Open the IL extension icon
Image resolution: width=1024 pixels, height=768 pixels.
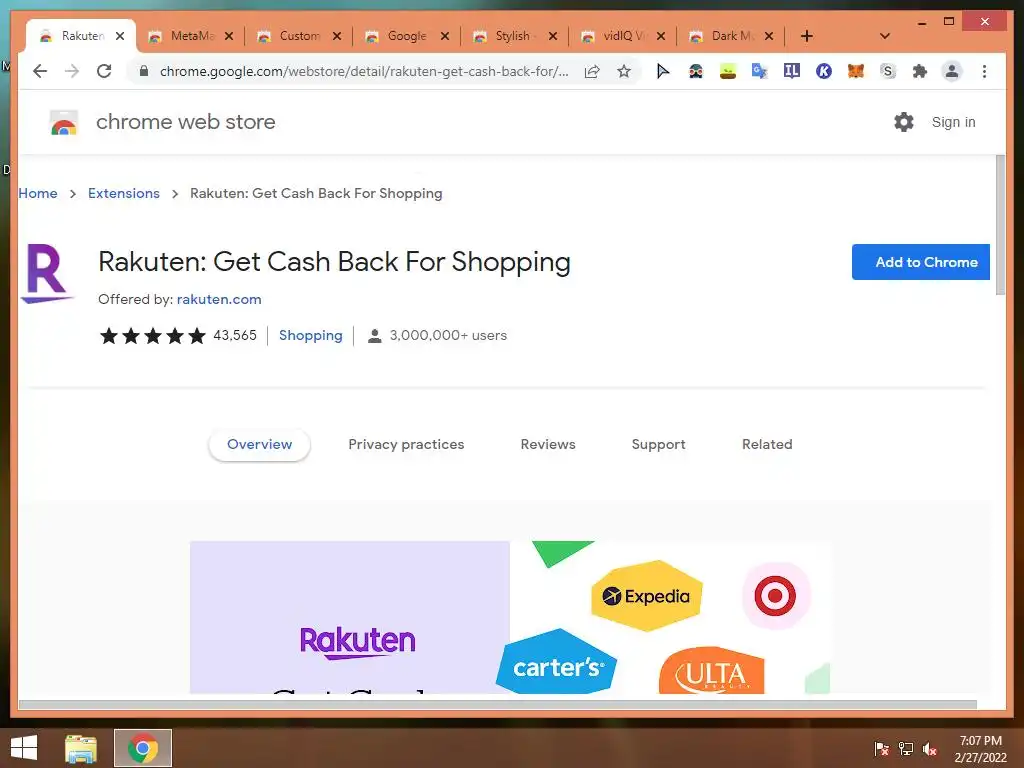[792, 71]
